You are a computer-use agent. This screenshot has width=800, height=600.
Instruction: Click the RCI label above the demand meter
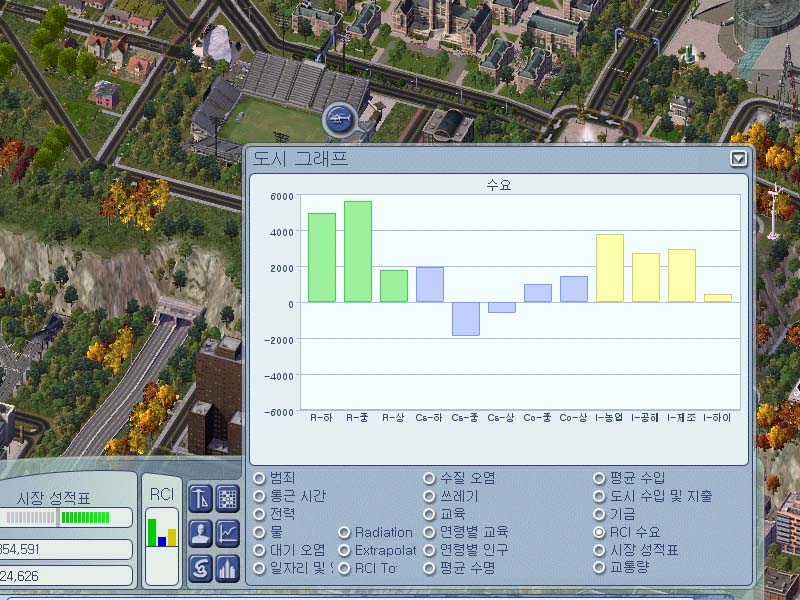point(162,494)
